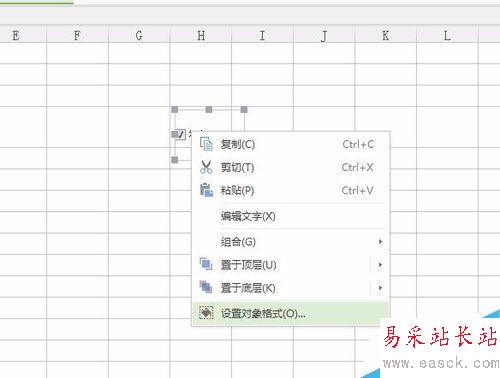Toggle the checkbox form control
500x378 pixels.
(x=181, y=134)
